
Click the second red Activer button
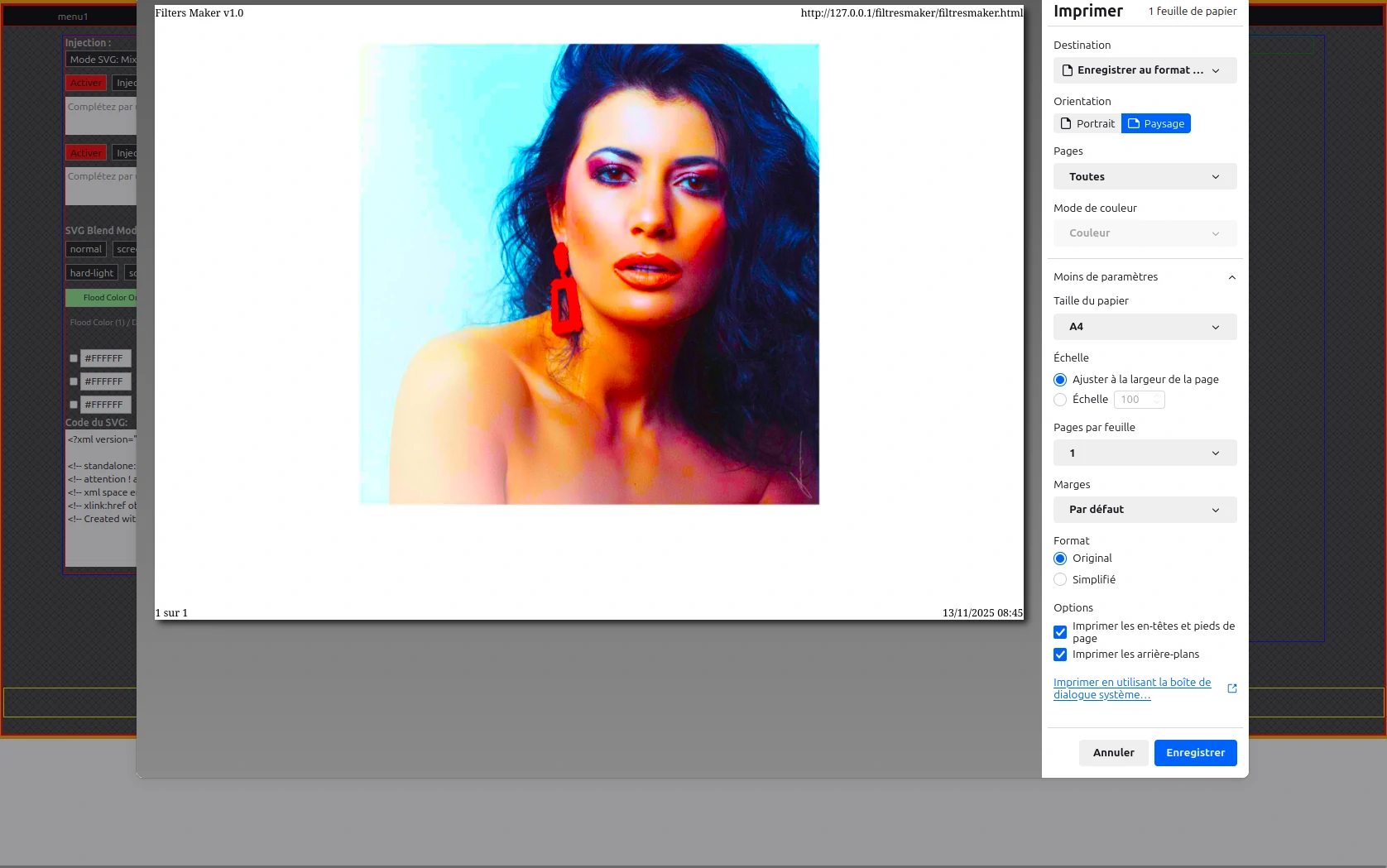pyautogui.click(x=86, y=153)
